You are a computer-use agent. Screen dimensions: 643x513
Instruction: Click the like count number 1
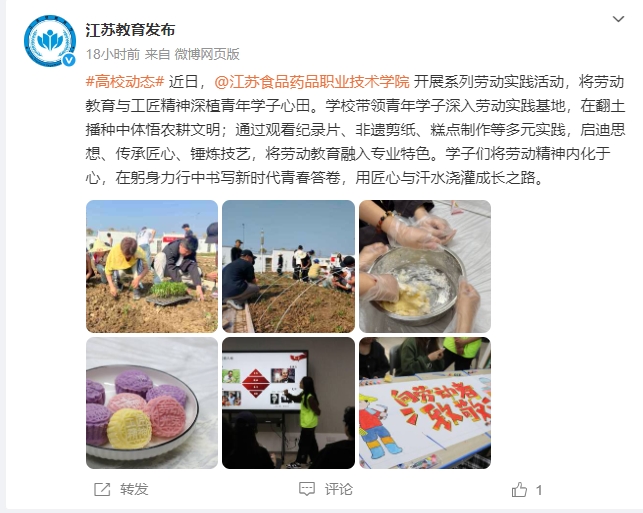point(539,490)
